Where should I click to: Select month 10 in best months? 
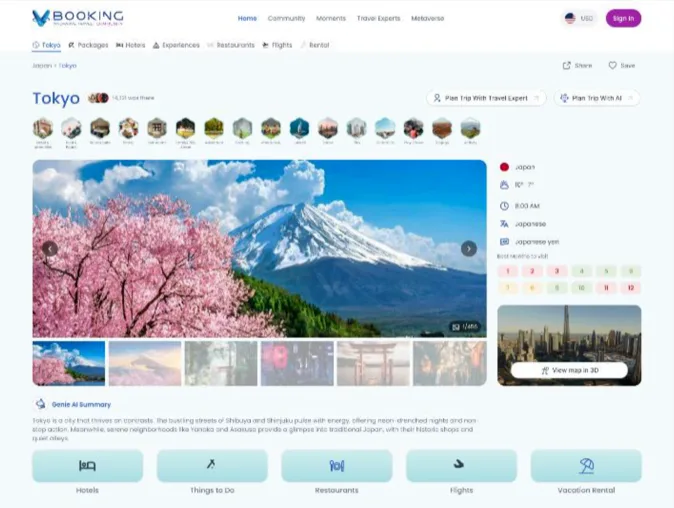[582, 288]
